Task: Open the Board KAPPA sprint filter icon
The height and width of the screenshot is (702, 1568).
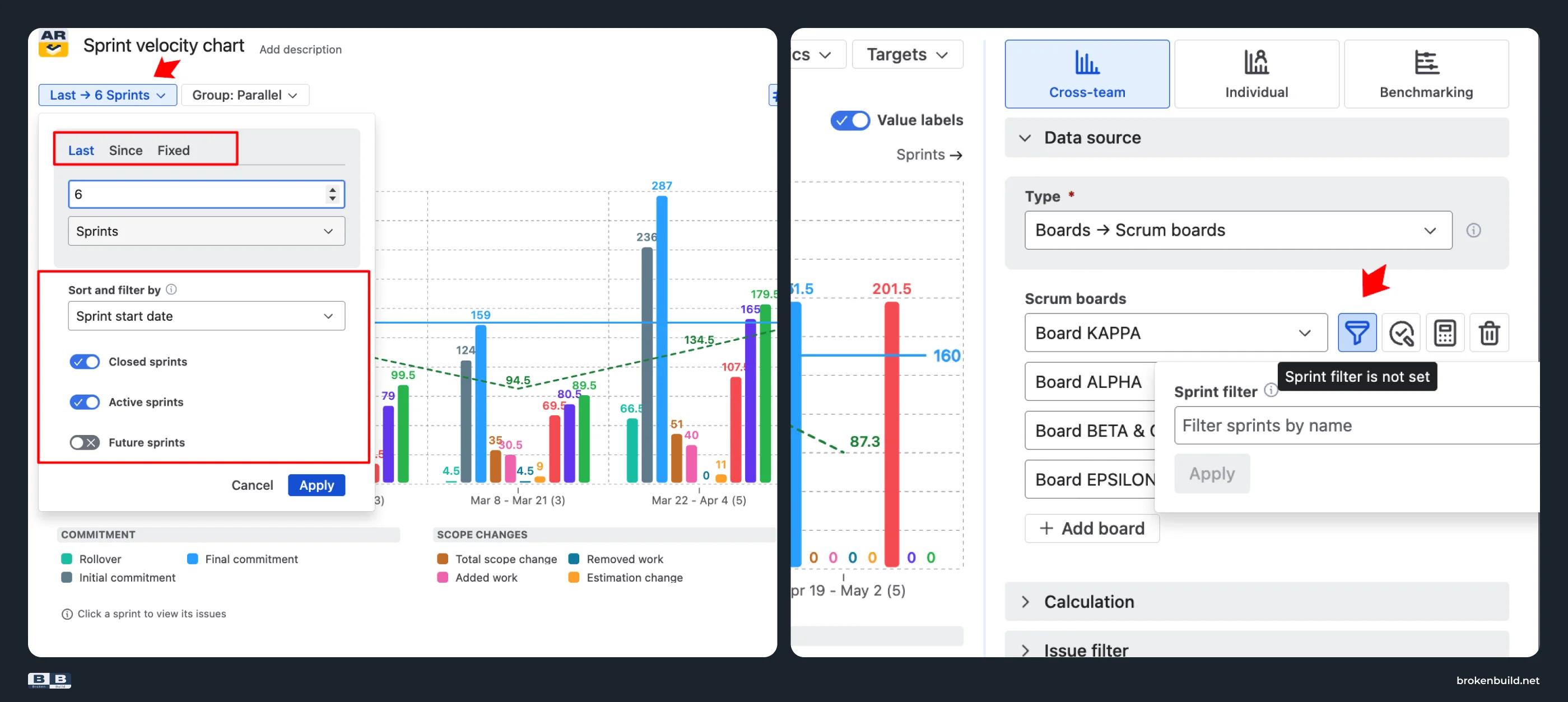Action: tap(1356, 333)
